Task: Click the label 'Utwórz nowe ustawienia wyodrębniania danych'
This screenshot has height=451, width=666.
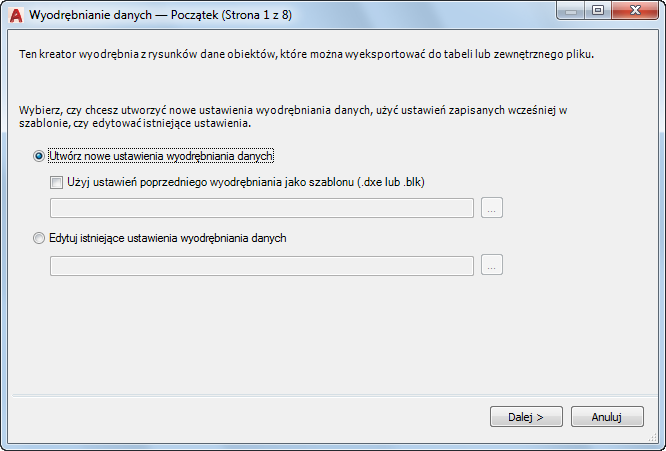Action: [x=161, y=156]
